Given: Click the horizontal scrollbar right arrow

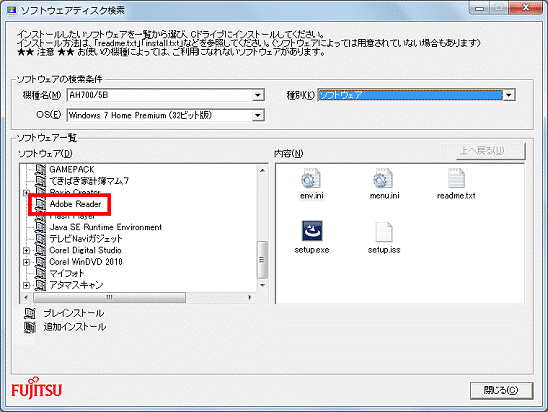Looking at the screenshot, I should [x=250, y=298].
